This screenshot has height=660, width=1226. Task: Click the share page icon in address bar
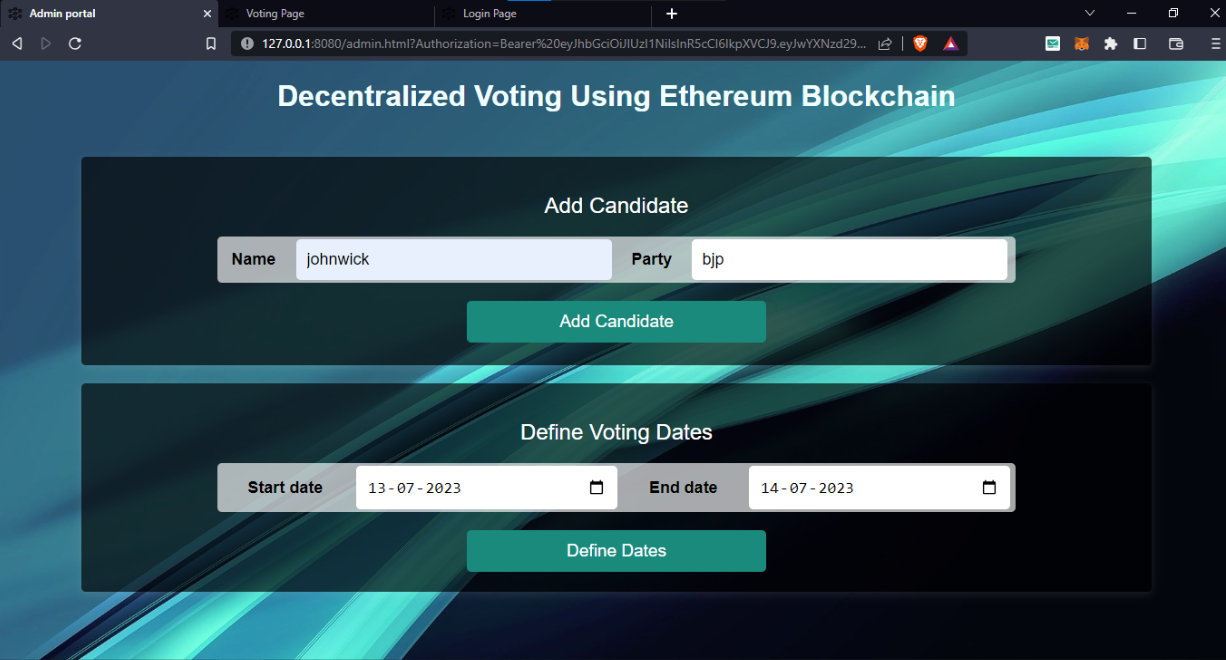pos(885,44)
